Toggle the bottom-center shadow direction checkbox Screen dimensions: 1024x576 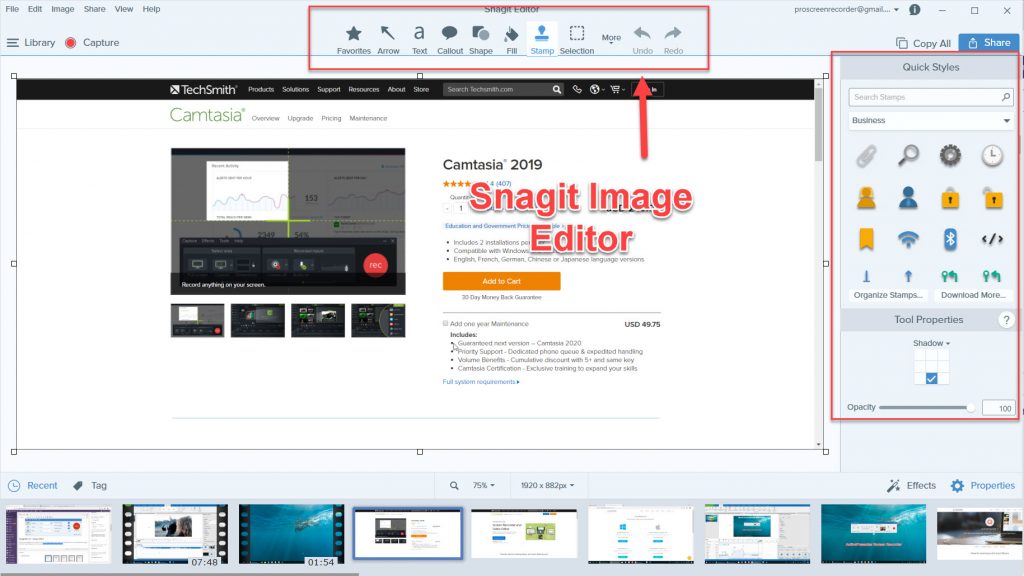(931, 378)
